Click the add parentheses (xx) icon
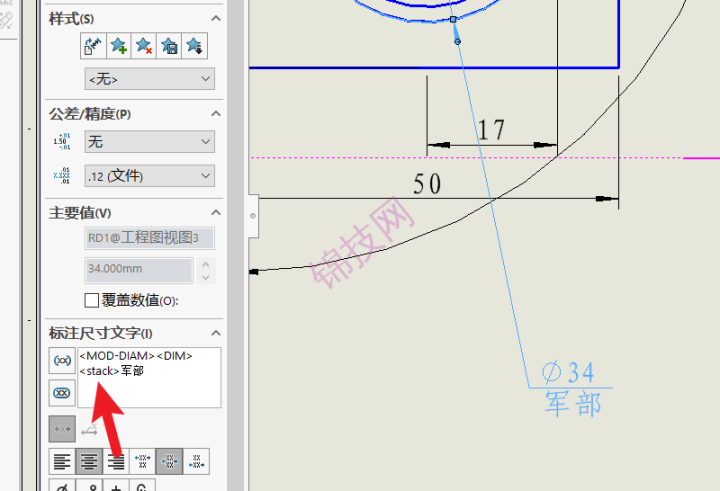The height and width of the screenshot is (491, 720). tap(62, 361)
